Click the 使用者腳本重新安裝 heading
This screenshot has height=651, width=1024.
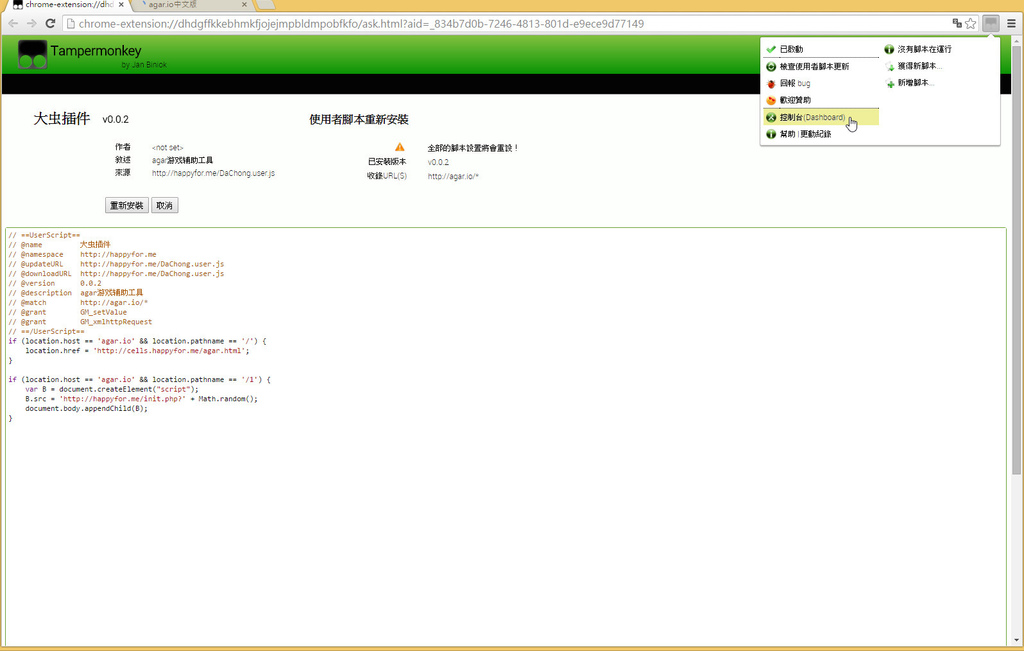click(359, 119)
